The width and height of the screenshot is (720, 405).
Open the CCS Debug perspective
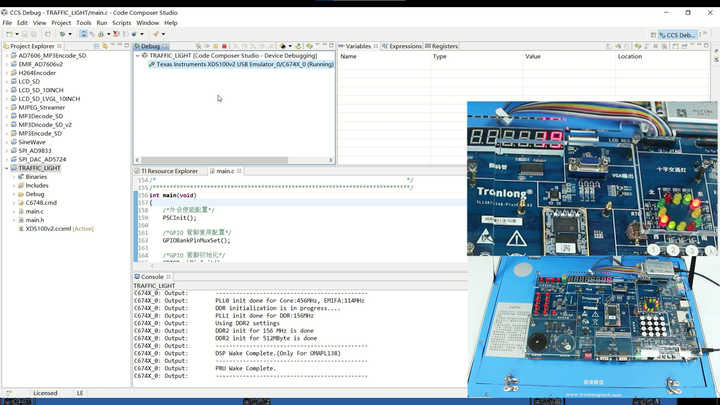[677, 34]
